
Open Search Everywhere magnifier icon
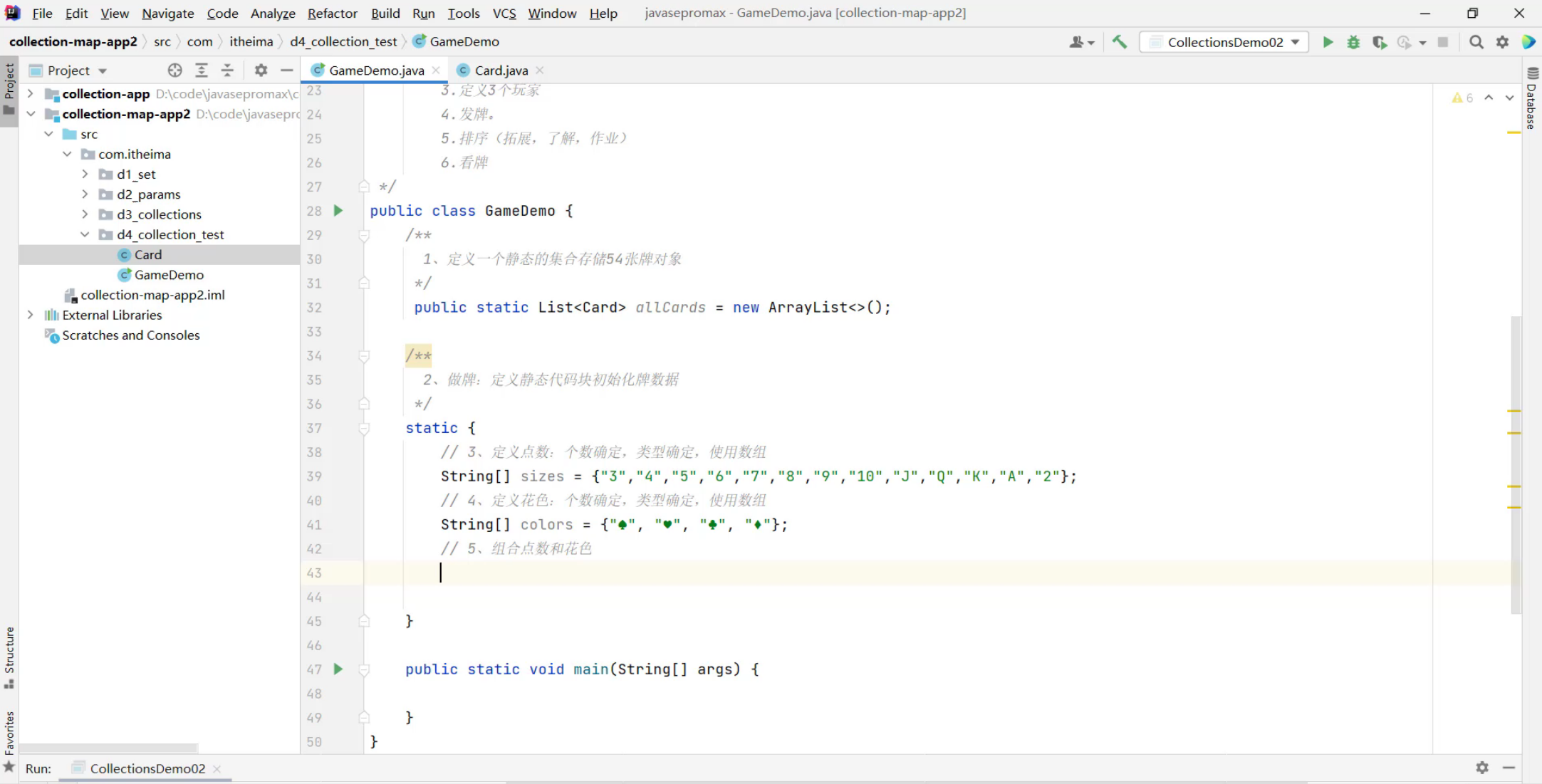point(1476,42)
